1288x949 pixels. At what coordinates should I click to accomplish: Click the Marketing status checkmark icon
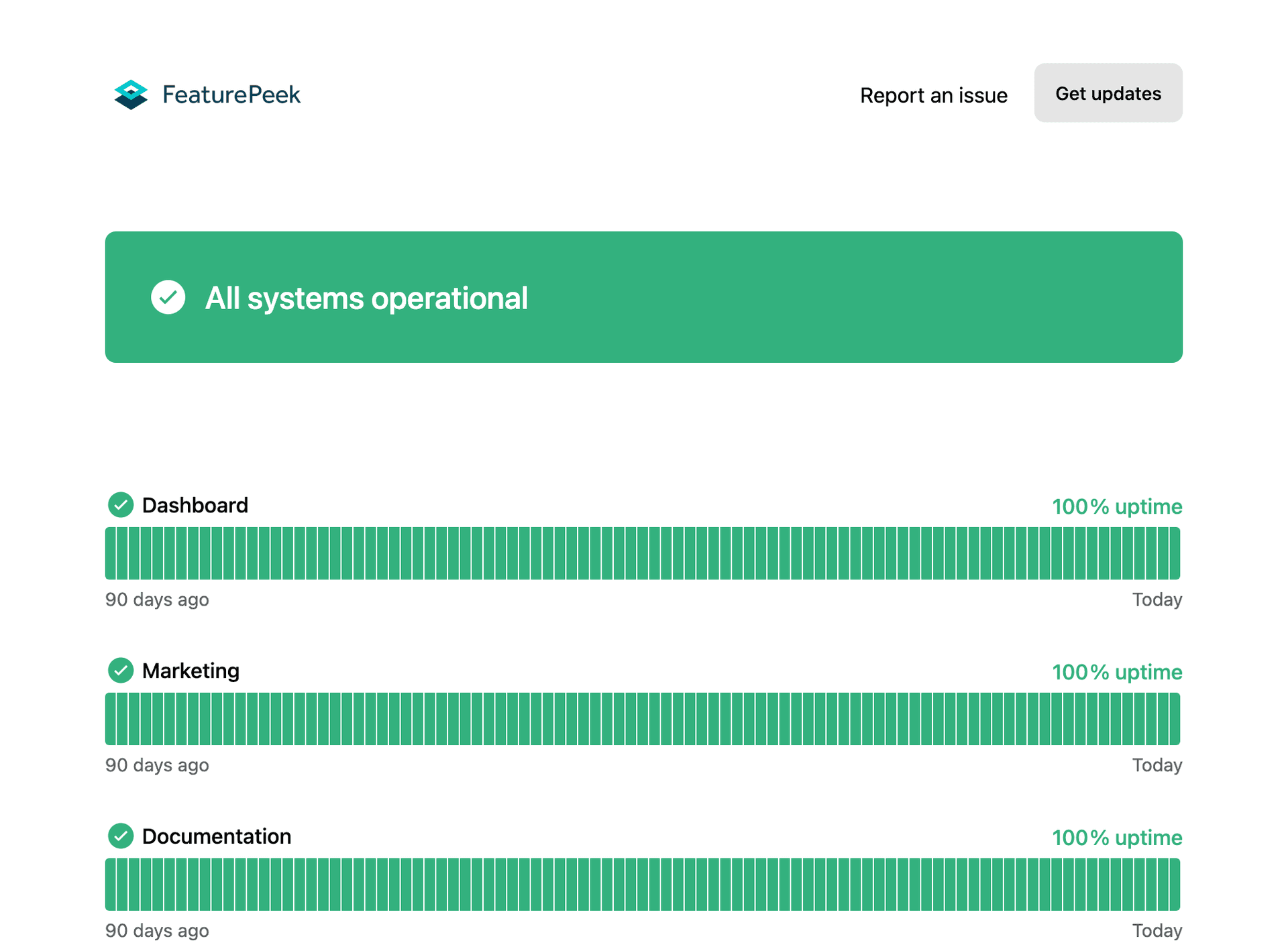[121, 671]
